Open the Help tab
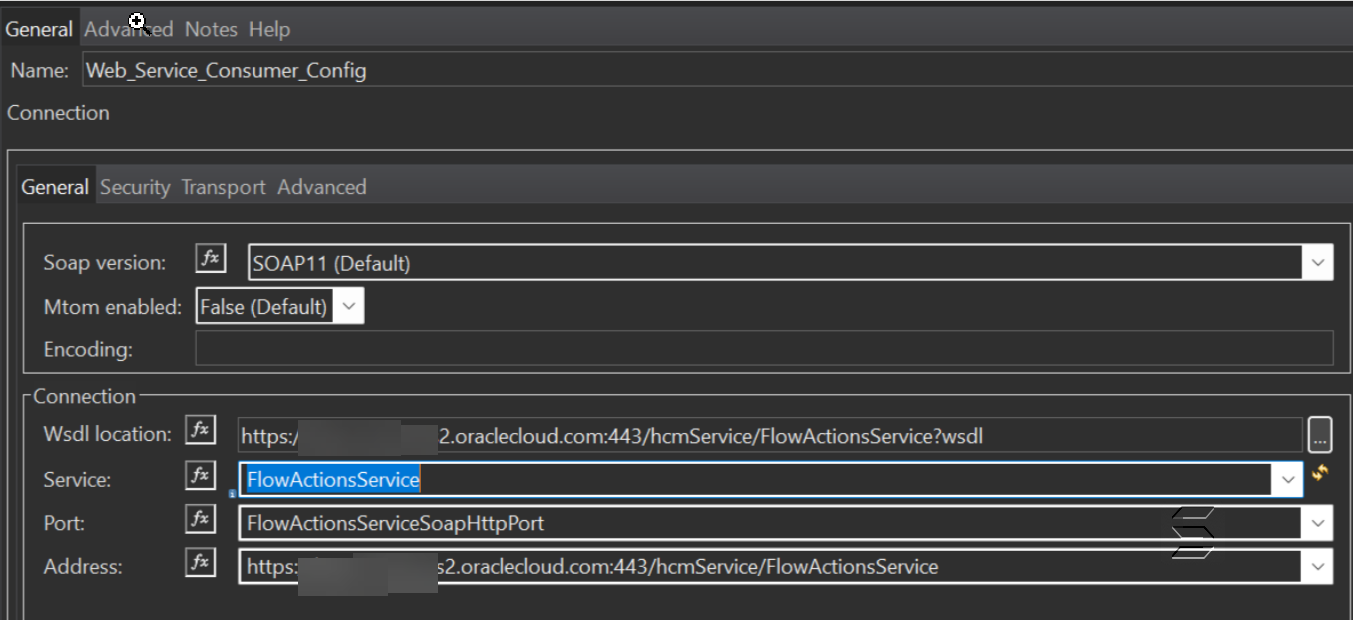The height and width of the screenshot is (620, 1353). (x=269, y=29)
